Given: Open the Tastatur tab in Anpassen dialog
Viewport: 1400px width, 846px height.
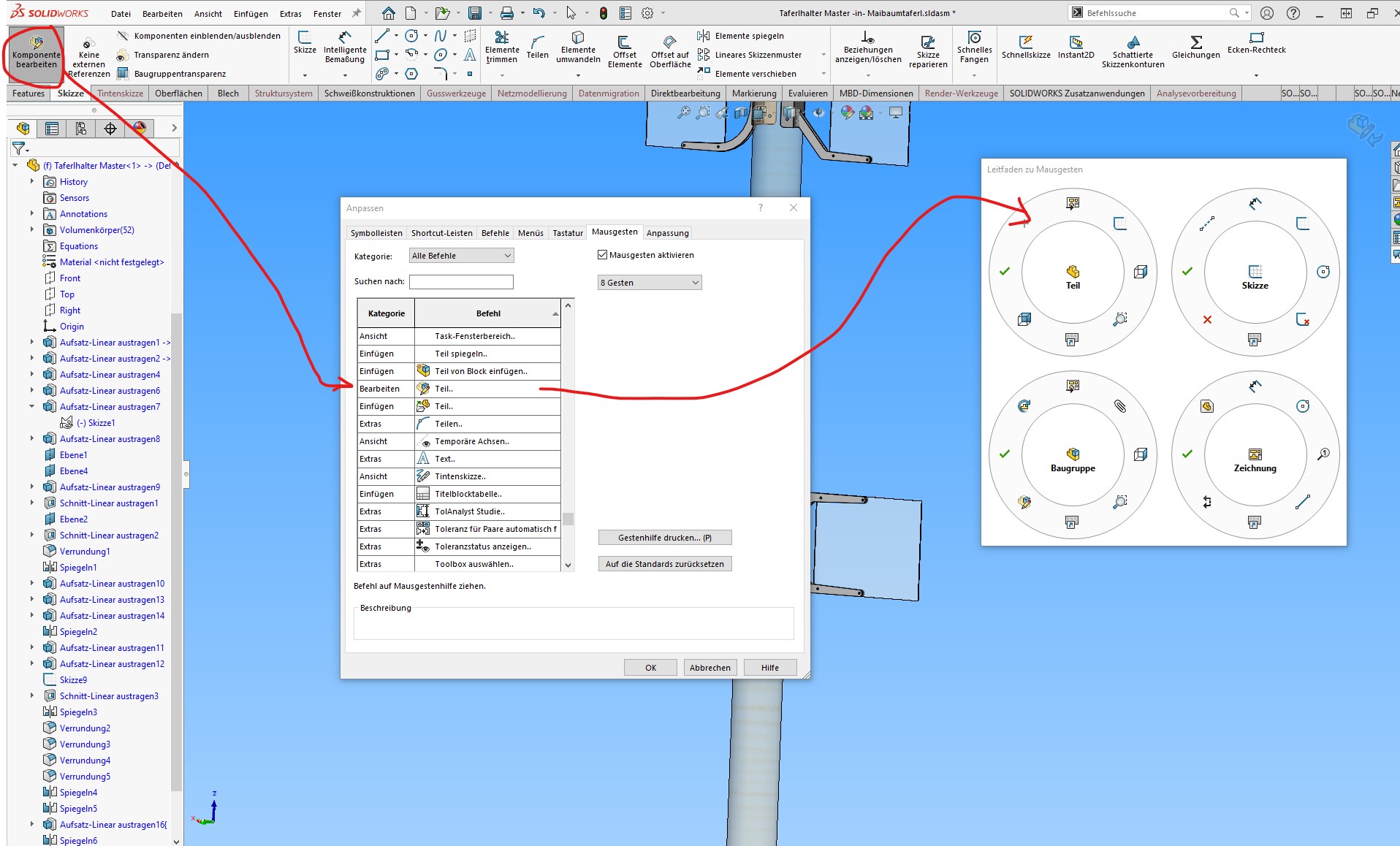Looking at the screenshot, I should 568,233.
